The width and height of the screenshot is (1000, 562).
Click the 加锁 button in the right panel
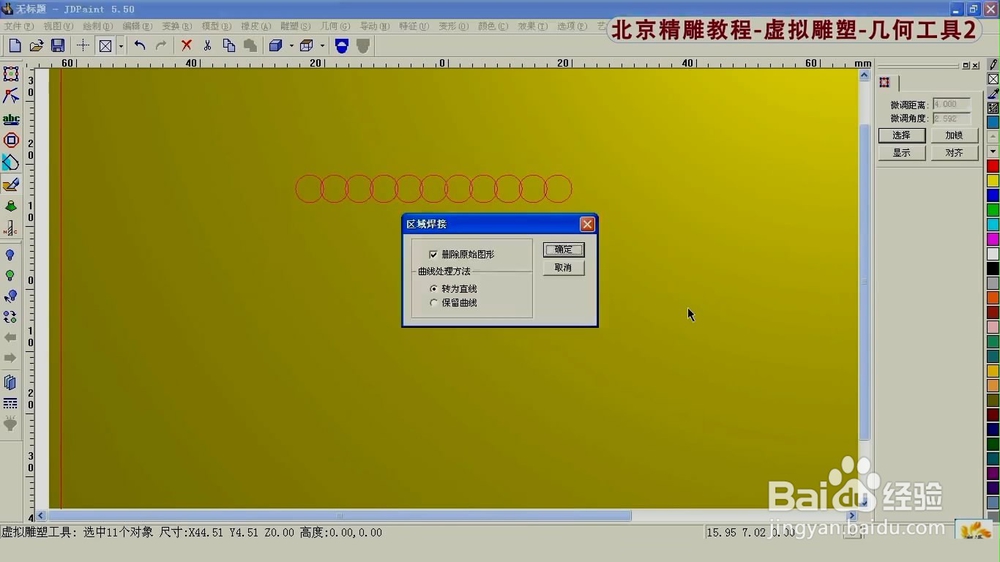[x=954, y=135]
